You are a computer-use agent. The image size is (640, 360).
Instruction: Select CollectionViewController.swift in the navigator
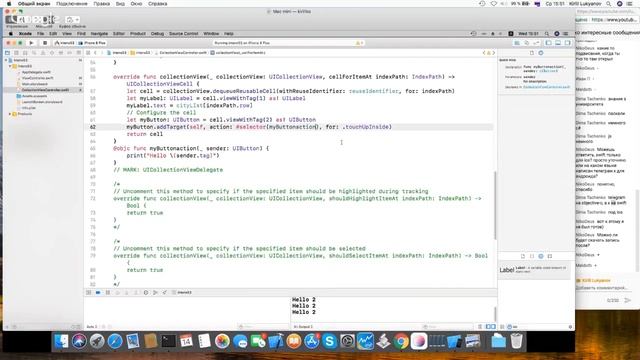pyautogui.click(x=44, y=90)
